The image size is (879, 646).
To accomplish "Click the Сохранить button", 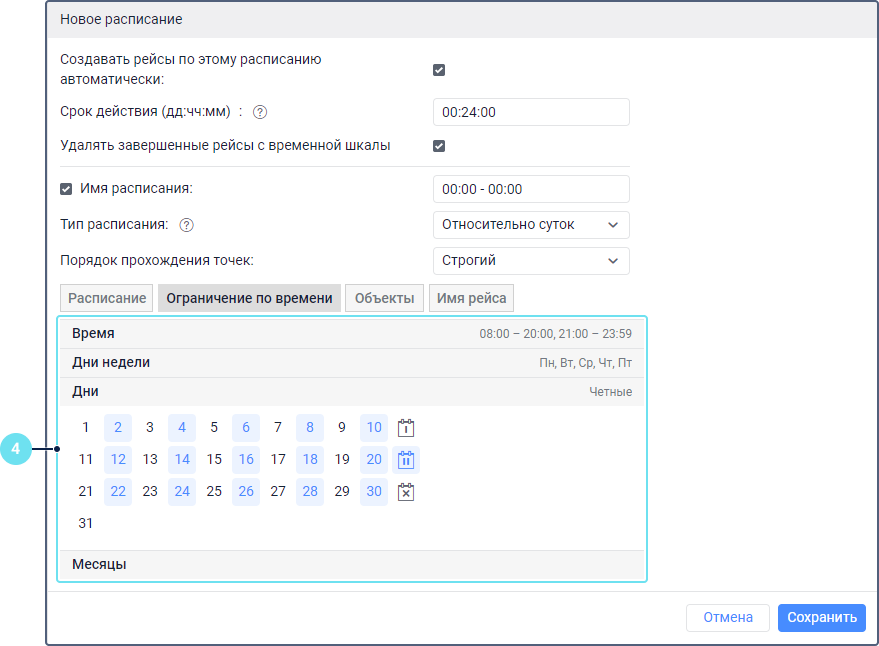I will pos(821,618).
